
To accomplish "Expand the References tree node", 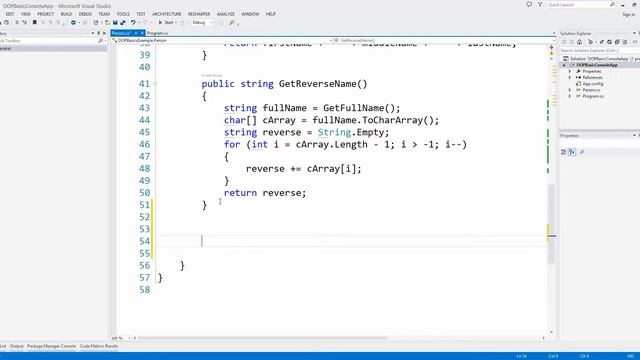I will pyautogui.click(x=570, y=77).
